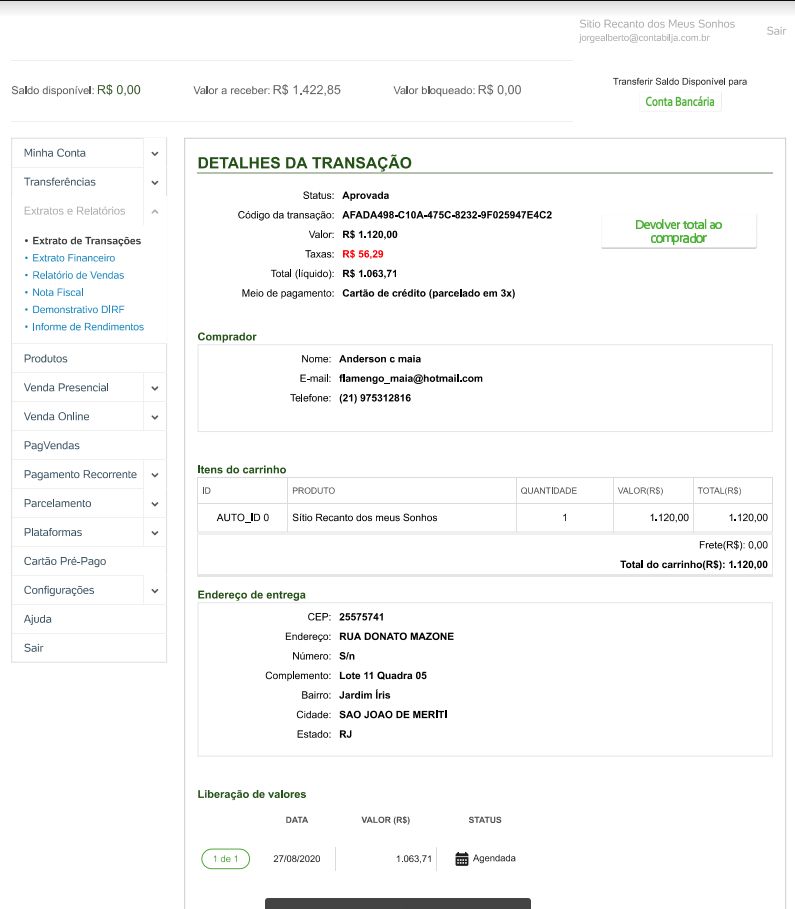Click Devolver total ao comprador button
This screenshot has width=795, height=909.
pos(678,231)
